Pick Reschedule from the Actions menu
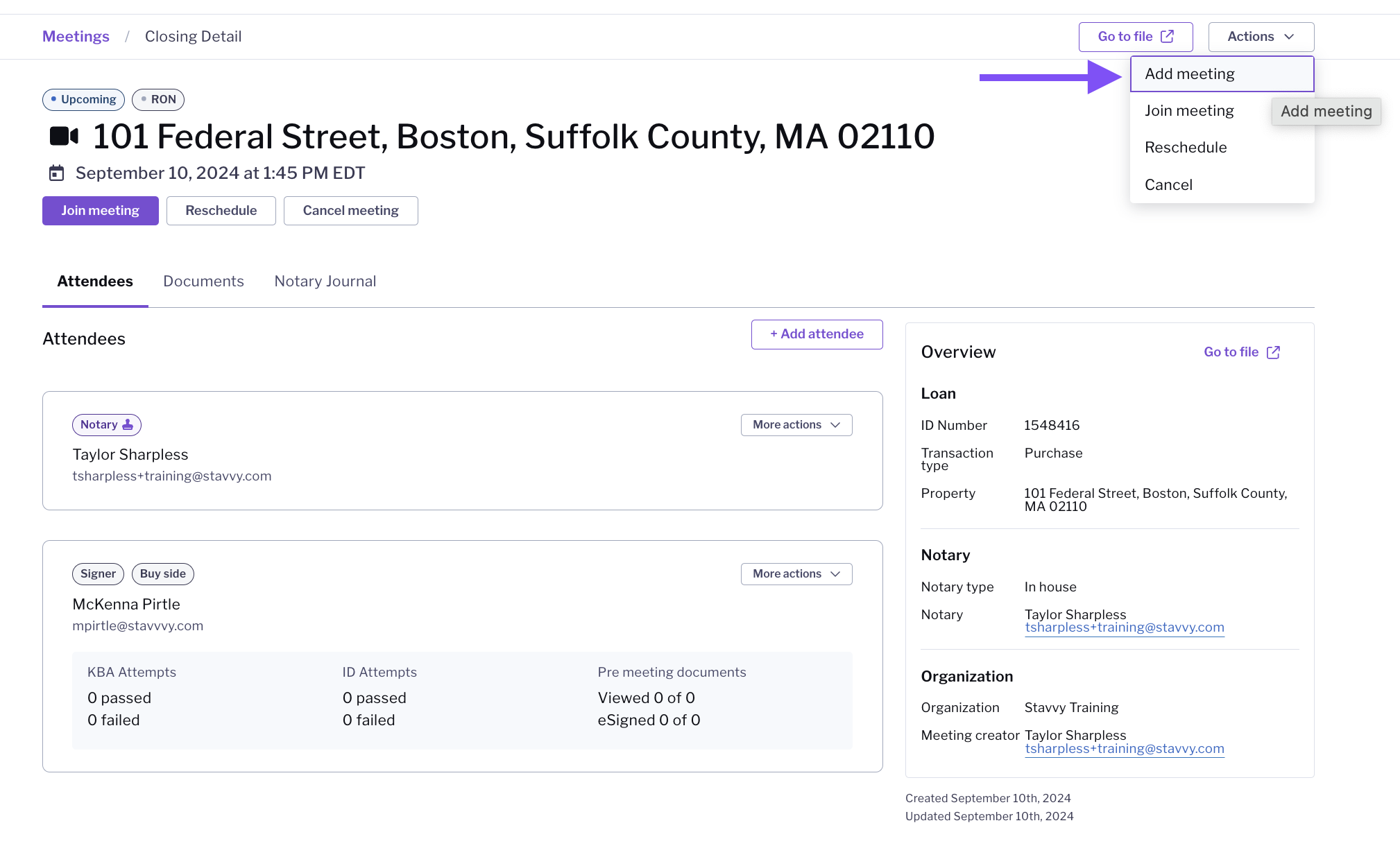The height and width of the screenshot is (857, 1400). (1185, 147)
